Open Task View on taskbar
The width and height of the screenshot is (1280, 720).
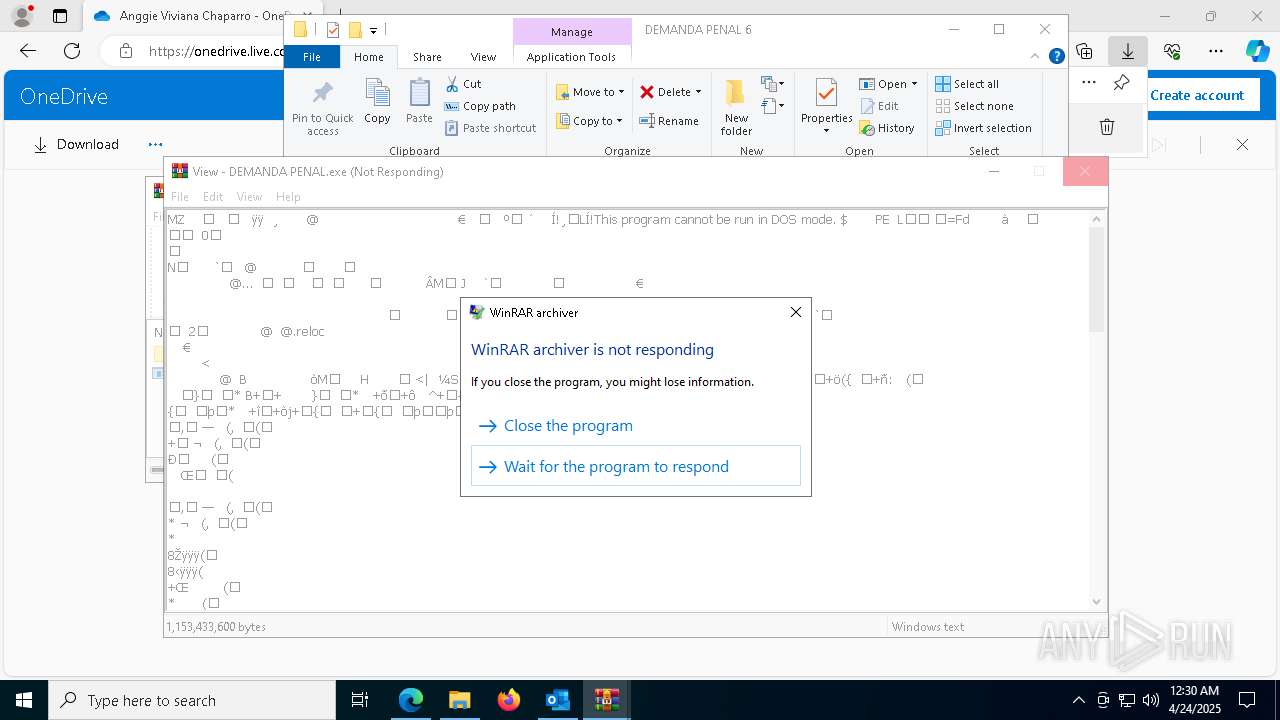(x=360, y=700)
